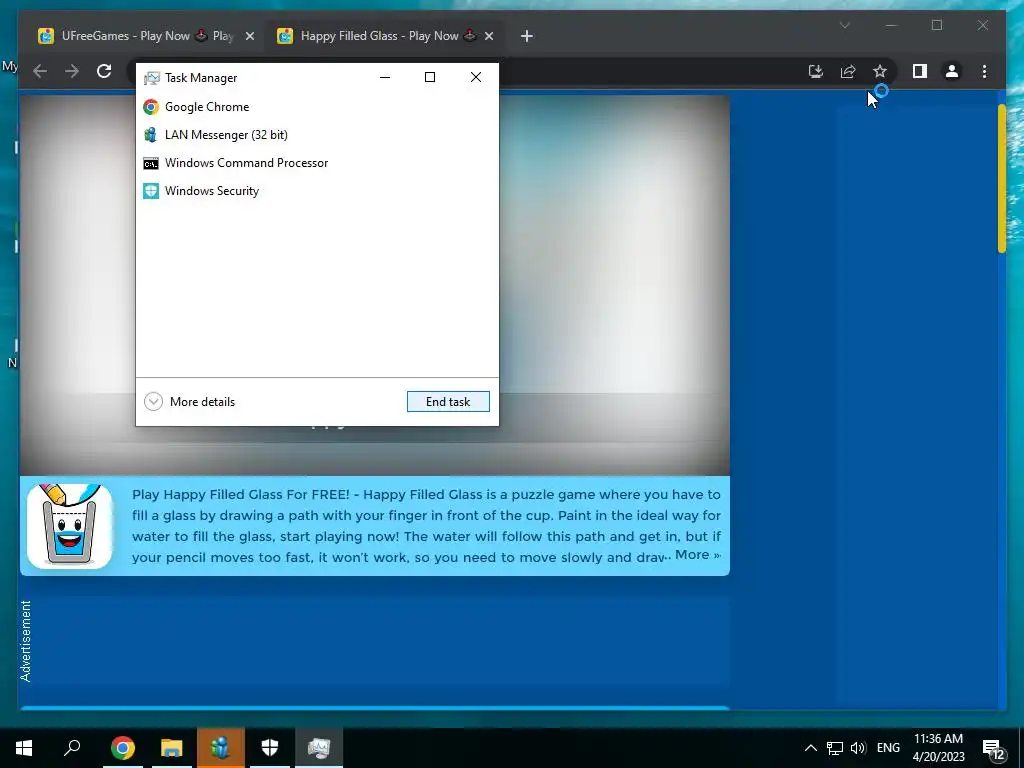Open Chrome side panel
The height and width of the screenshot is (768, 1024).
point(920,71)
